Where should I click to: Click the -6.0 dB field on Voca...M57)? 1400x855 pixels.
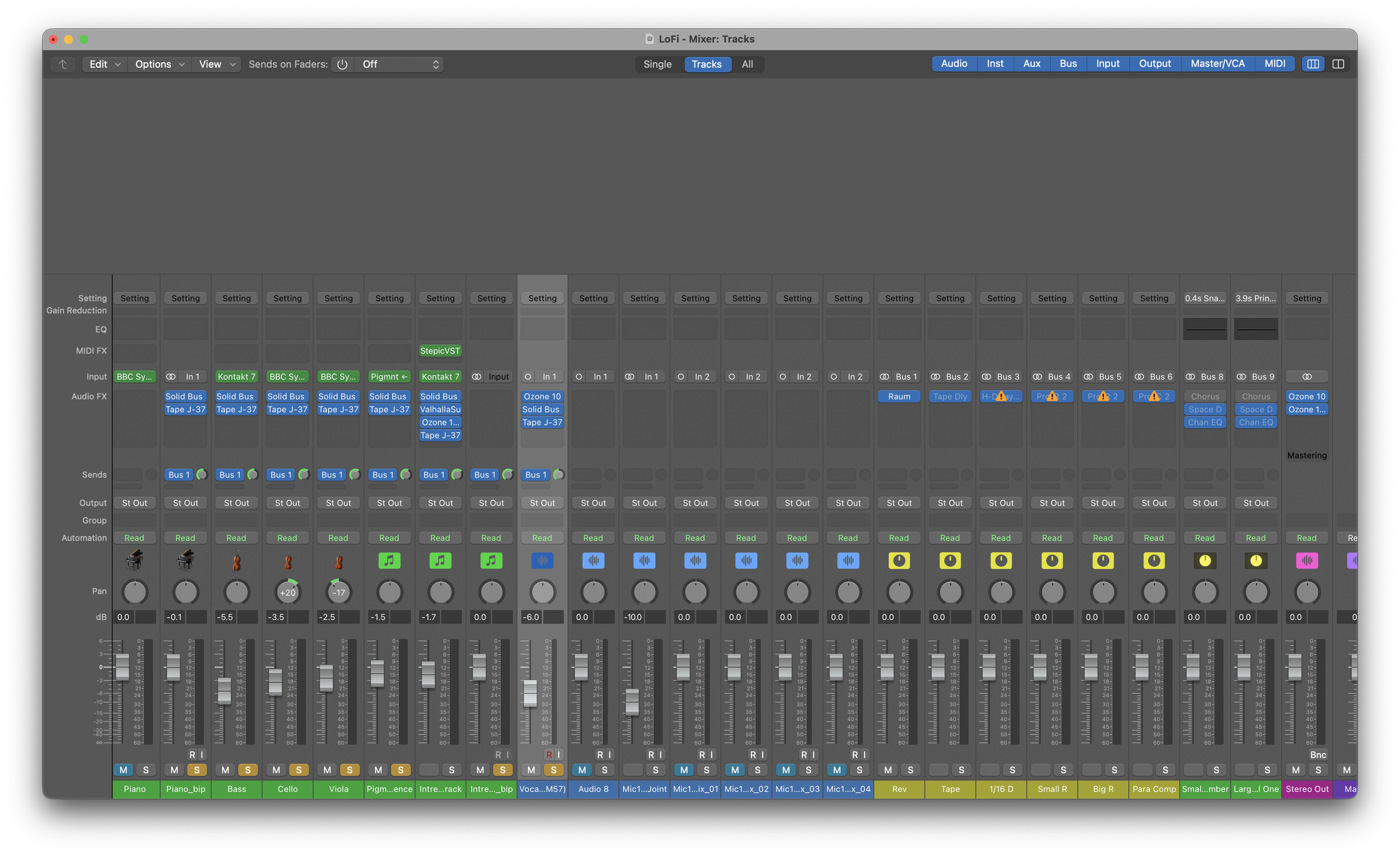(531, 617)
